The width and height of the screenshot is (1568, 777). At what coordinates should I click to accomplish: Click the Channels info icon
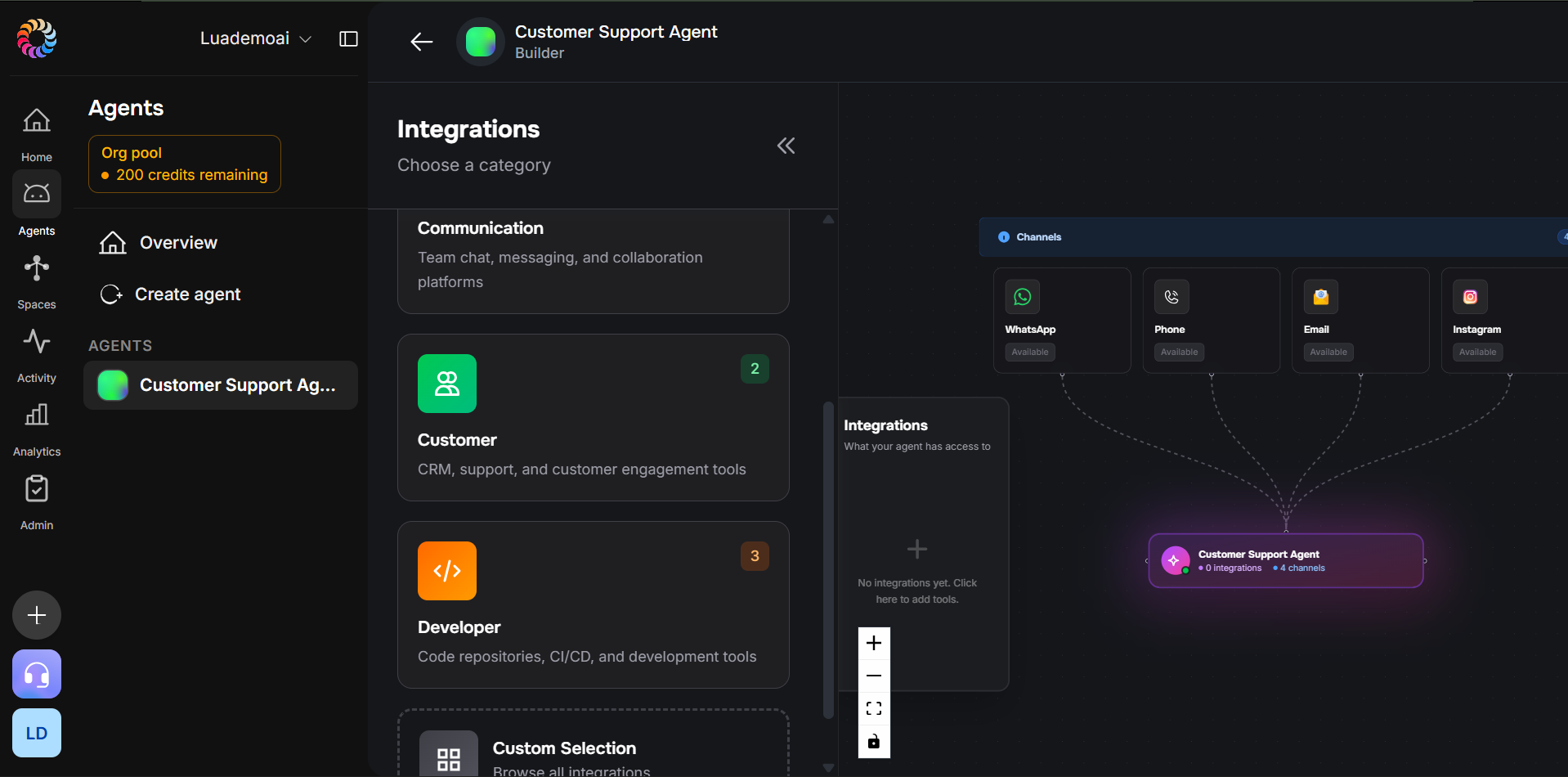[x=1004, y=237]
